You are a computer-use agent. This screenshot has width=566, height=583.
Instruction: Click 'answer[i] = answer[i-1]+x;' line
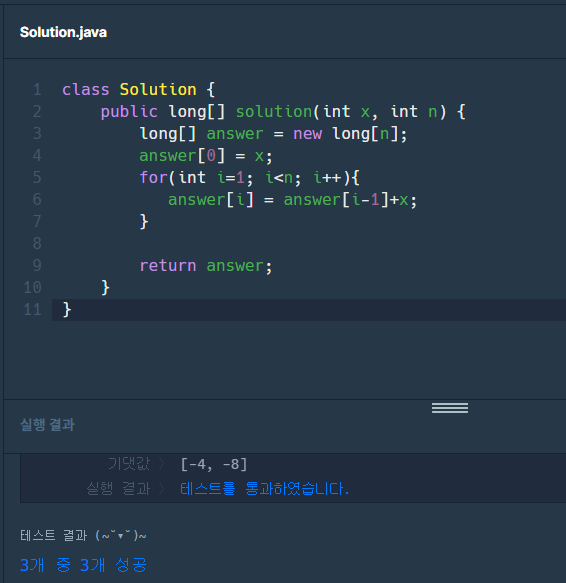point(292,200)
